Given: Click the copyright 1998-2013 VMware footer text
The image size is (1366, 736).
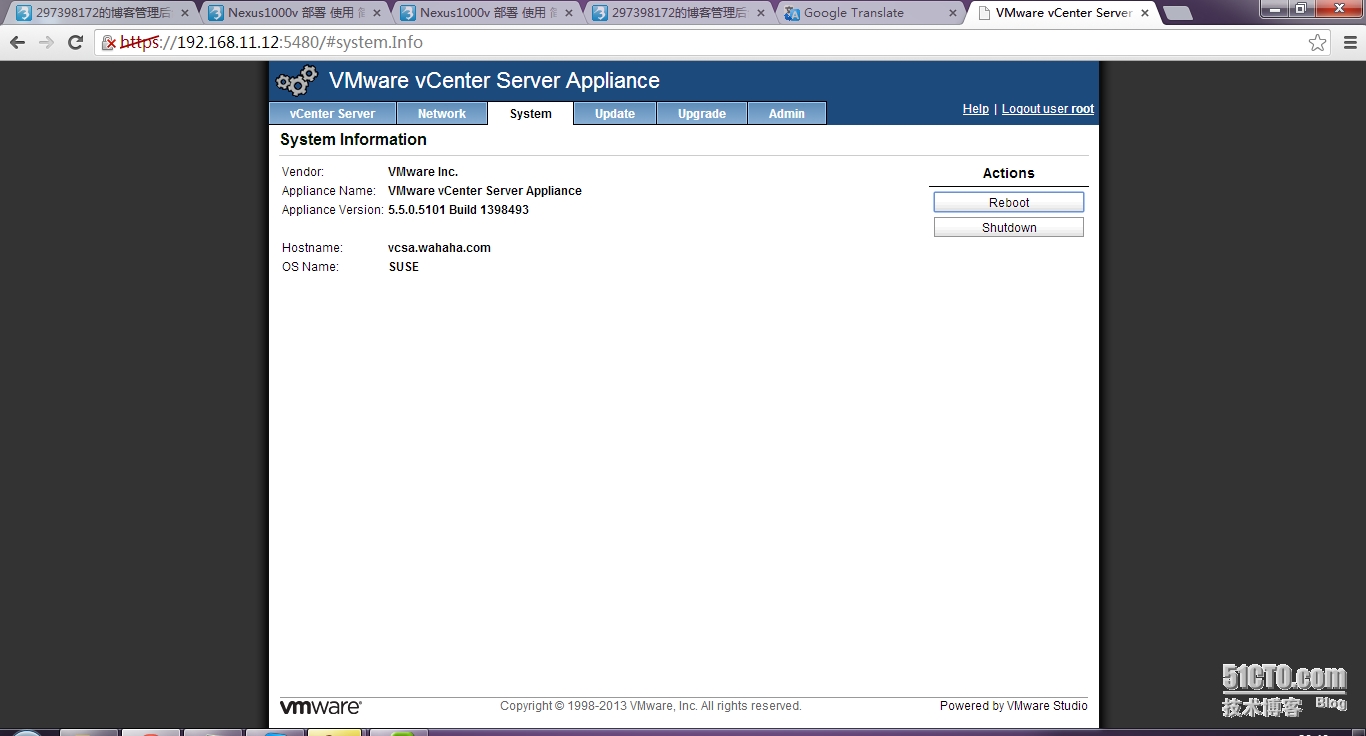Looking at the screenshot, I should [651, 706].
